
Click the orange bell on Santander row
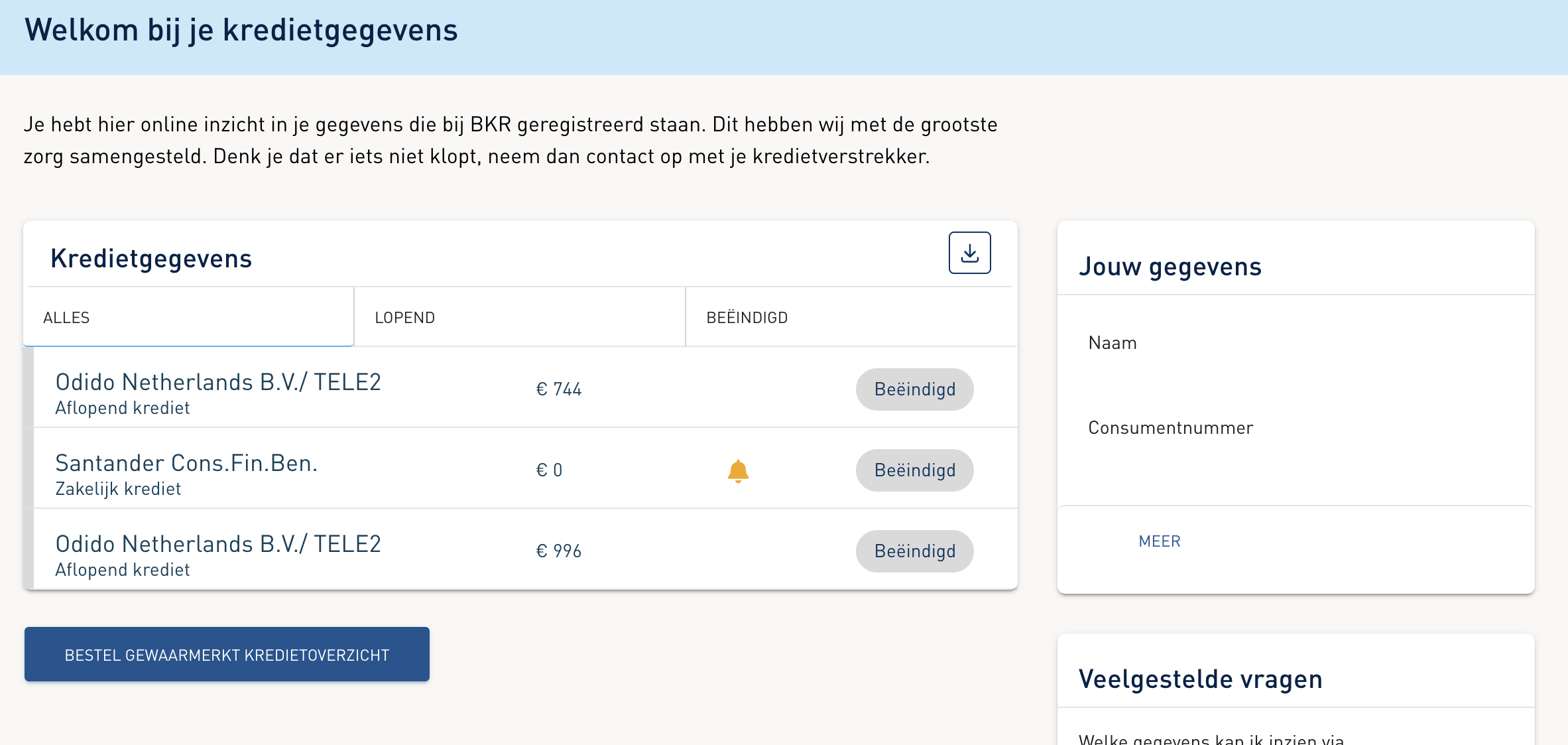click(738, 471)
